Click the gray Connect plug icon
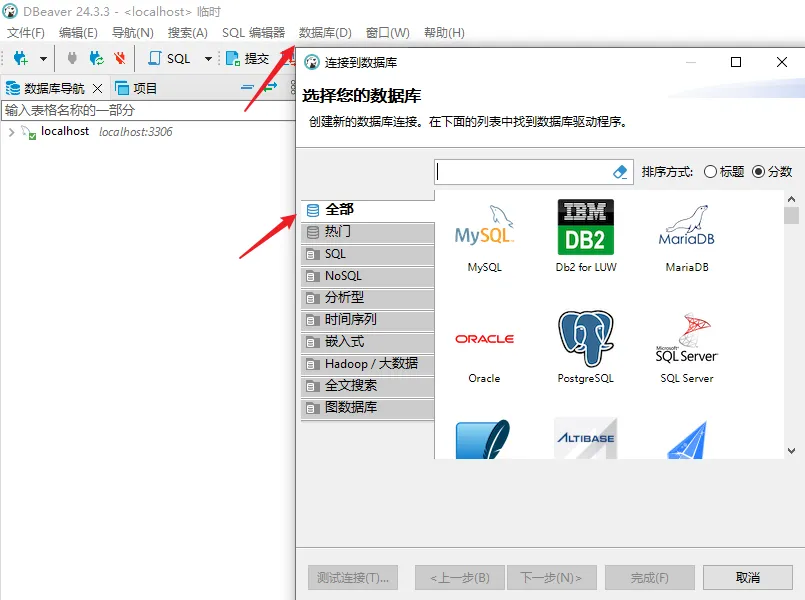Screen dimensions: 805x600 tap(72, 59)
